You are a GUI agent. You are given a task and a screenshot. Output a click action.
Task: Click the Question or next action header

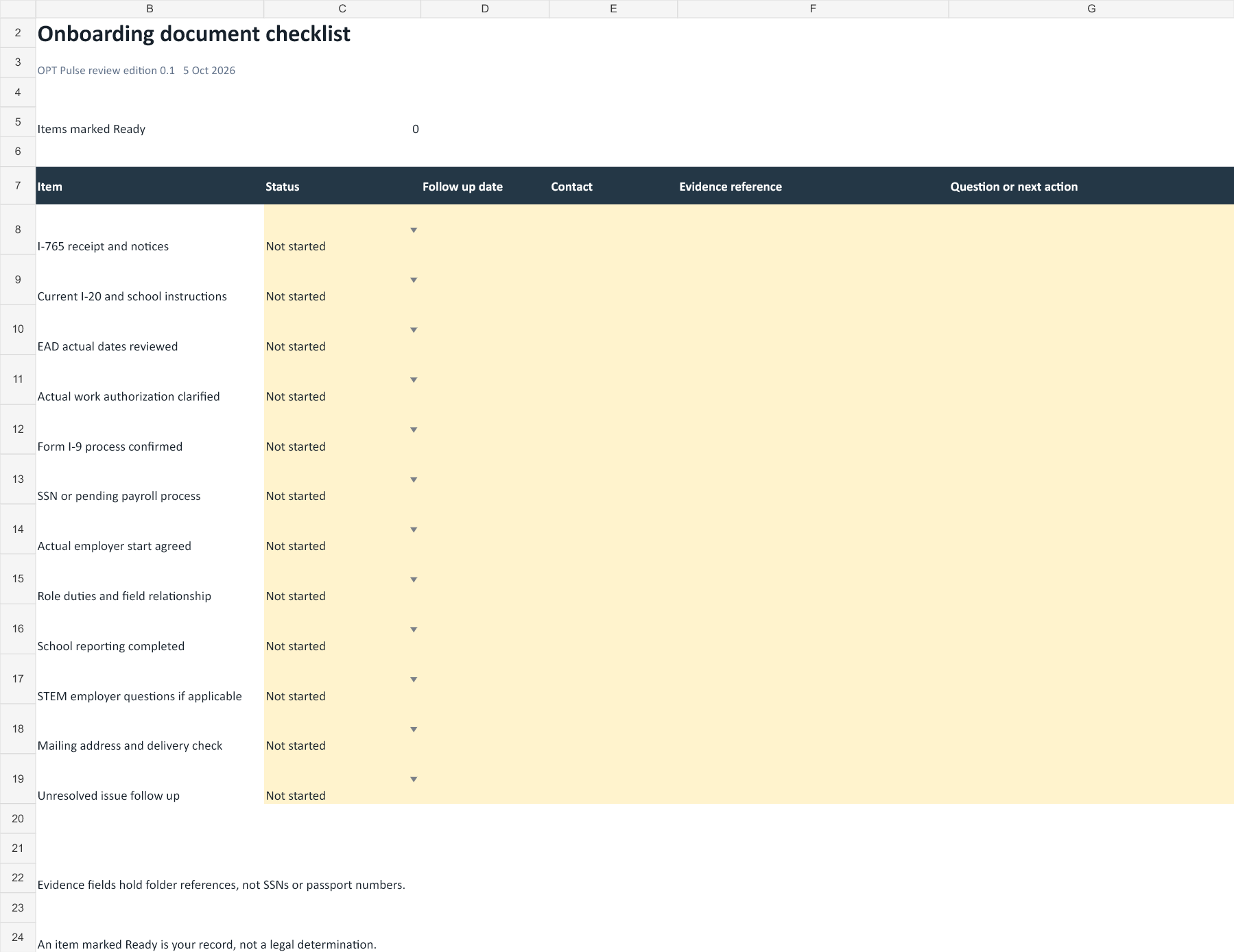click(x=1091, y=186)
